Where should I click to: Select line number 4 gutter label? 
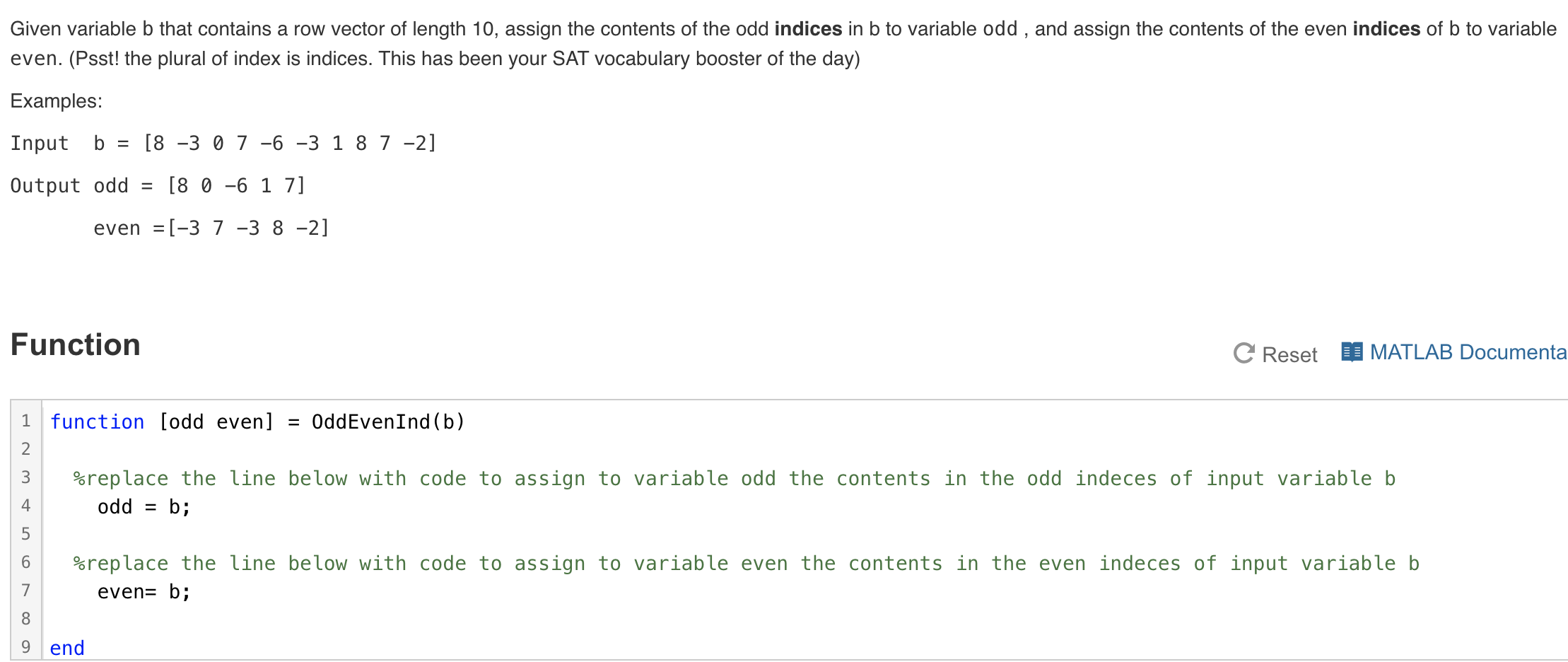click(25, 506)
